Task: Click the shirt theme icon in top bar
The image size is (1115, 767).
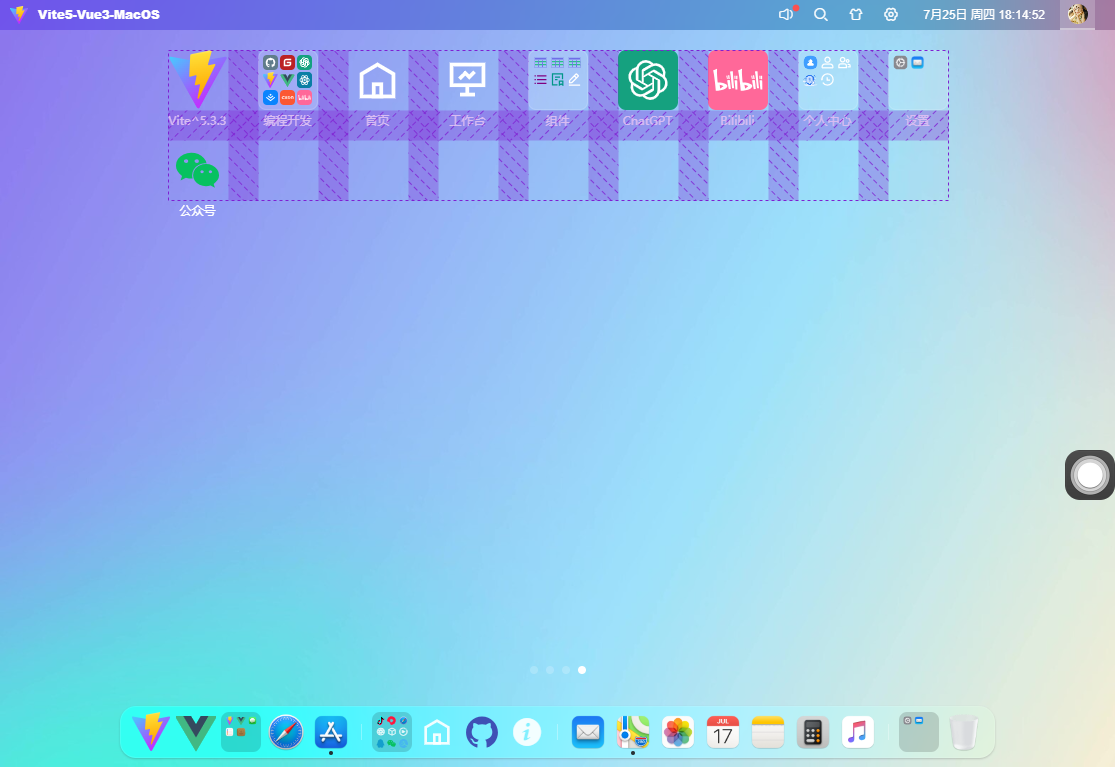Action: pos(855,14)
